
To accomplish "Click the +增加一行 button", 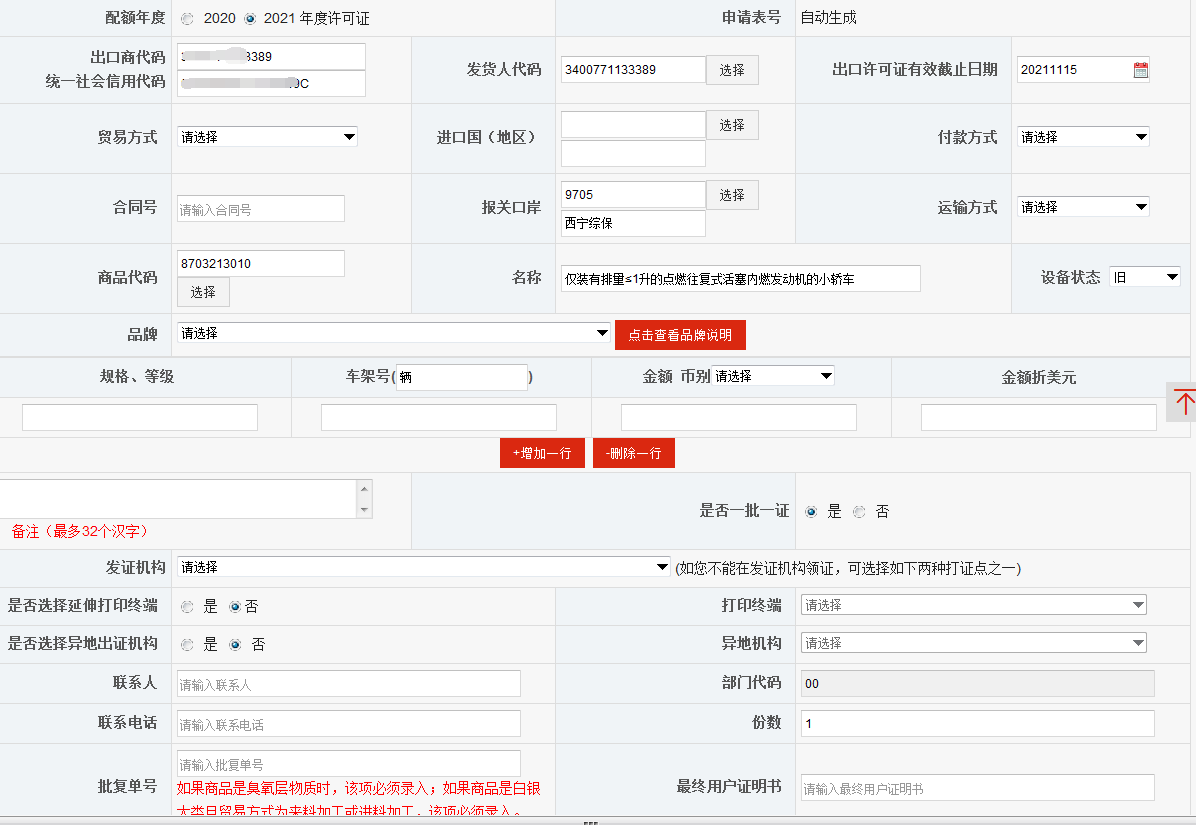I will pos(542,452).
